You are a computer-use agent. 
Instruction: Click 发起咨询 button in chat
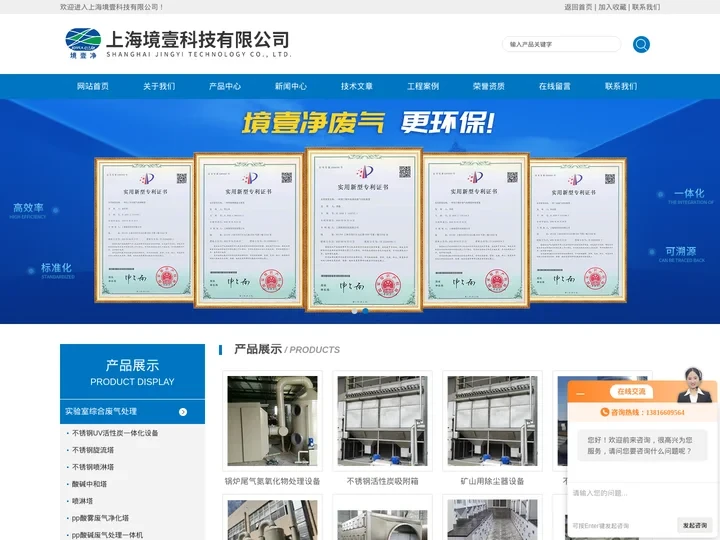(695, 525)
